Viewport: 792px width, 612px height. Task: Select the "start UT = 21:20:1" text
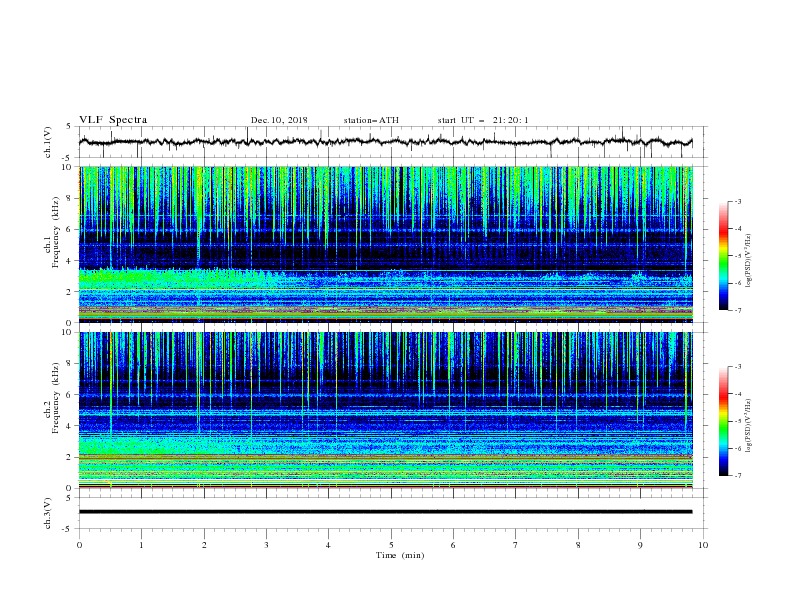[x=482, y=120]
